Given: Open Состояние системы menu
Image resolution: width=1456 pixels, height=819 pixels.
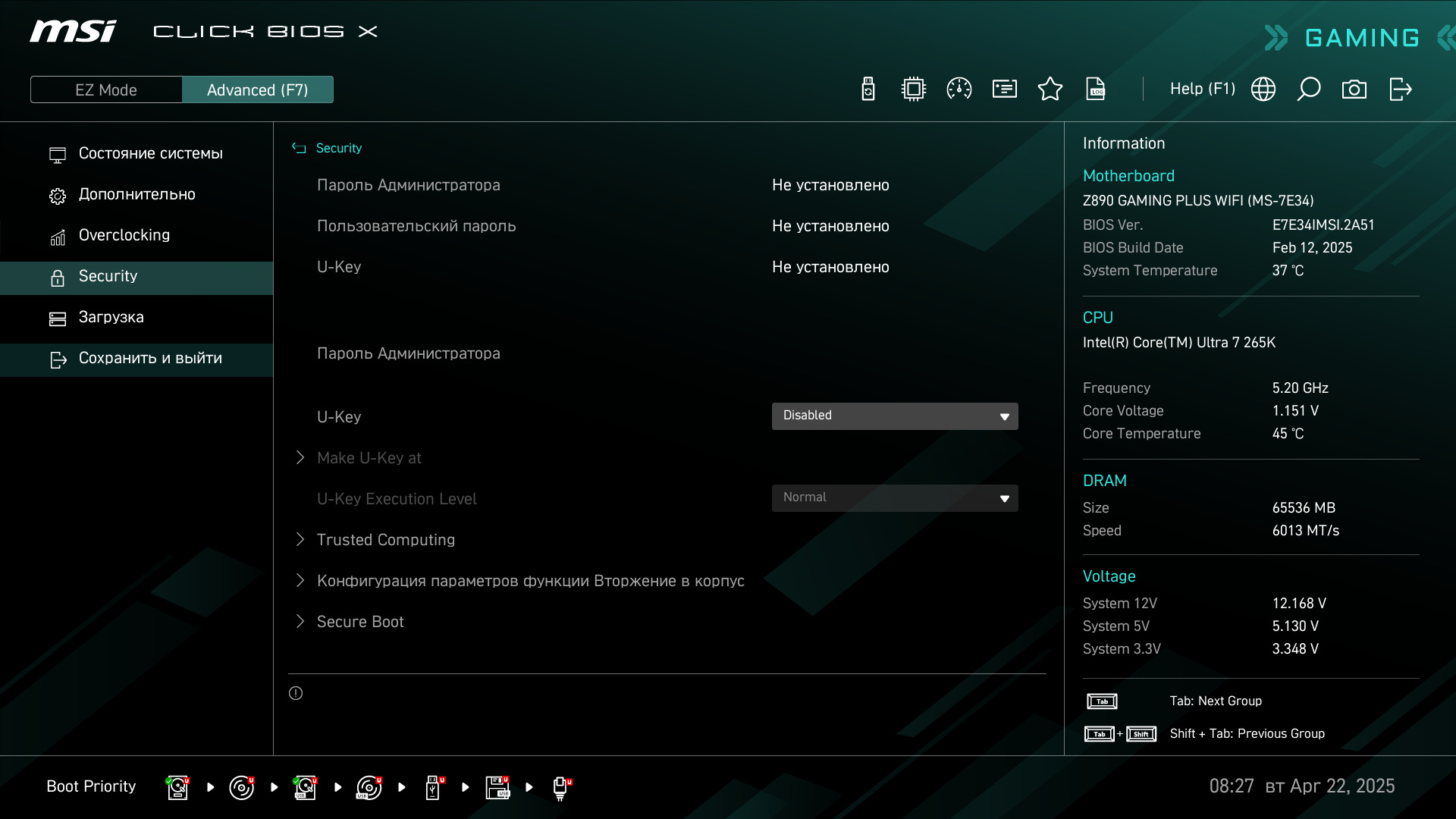Looking at the screenshot, I should (x=136, y=154).
